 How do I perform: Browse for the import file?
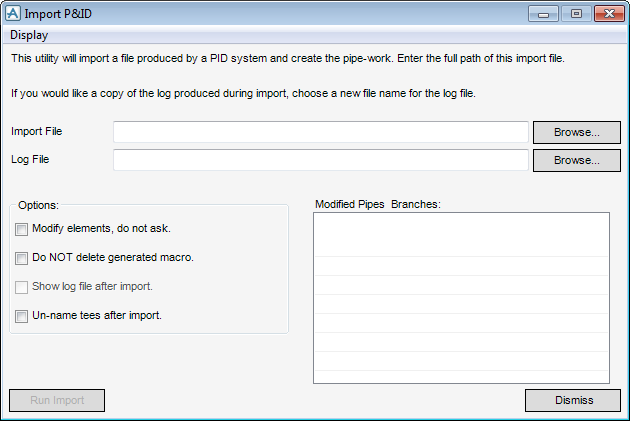(x=576, y=132)
